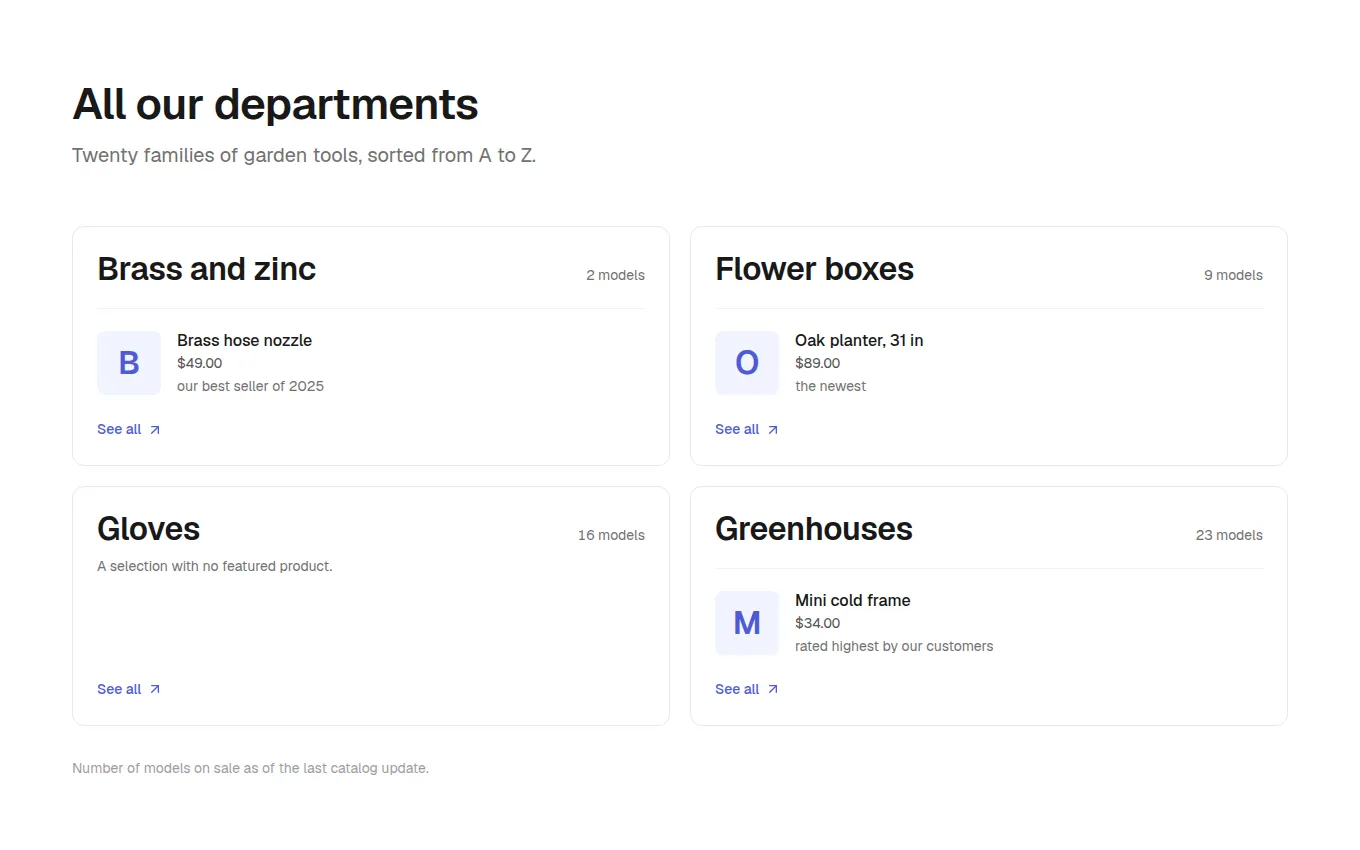
Task: Click the M thumbnail for Mini cold frame
Action: [x=747, y=623]
